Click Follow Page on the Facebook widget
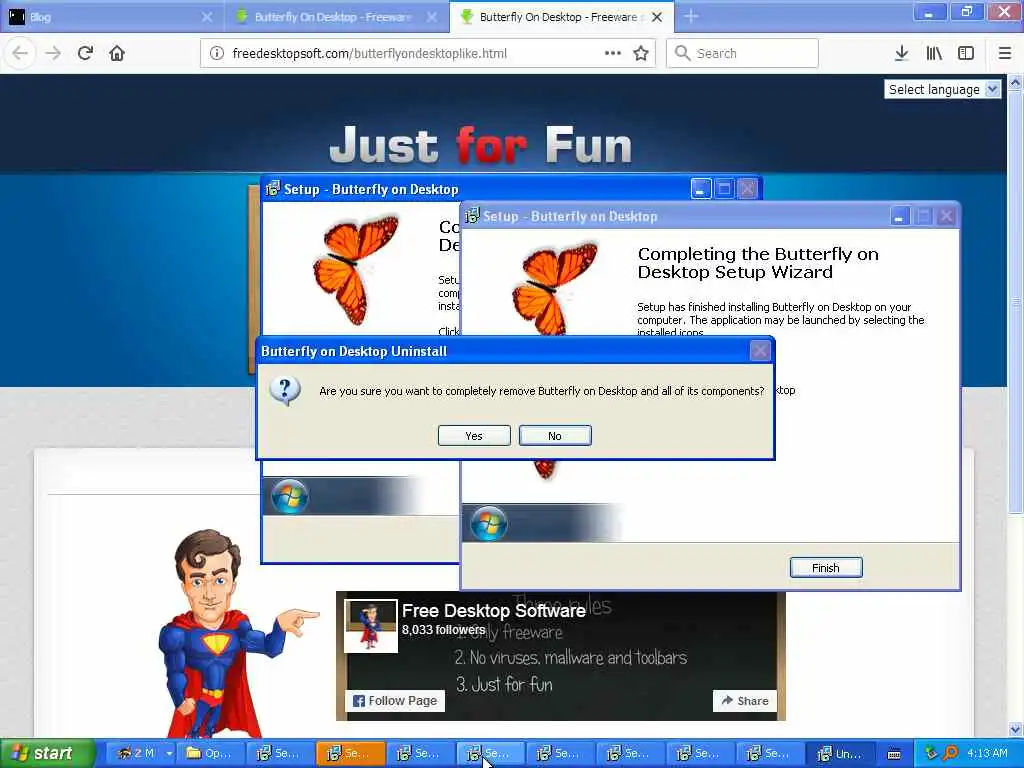 [x=395, y=701]
